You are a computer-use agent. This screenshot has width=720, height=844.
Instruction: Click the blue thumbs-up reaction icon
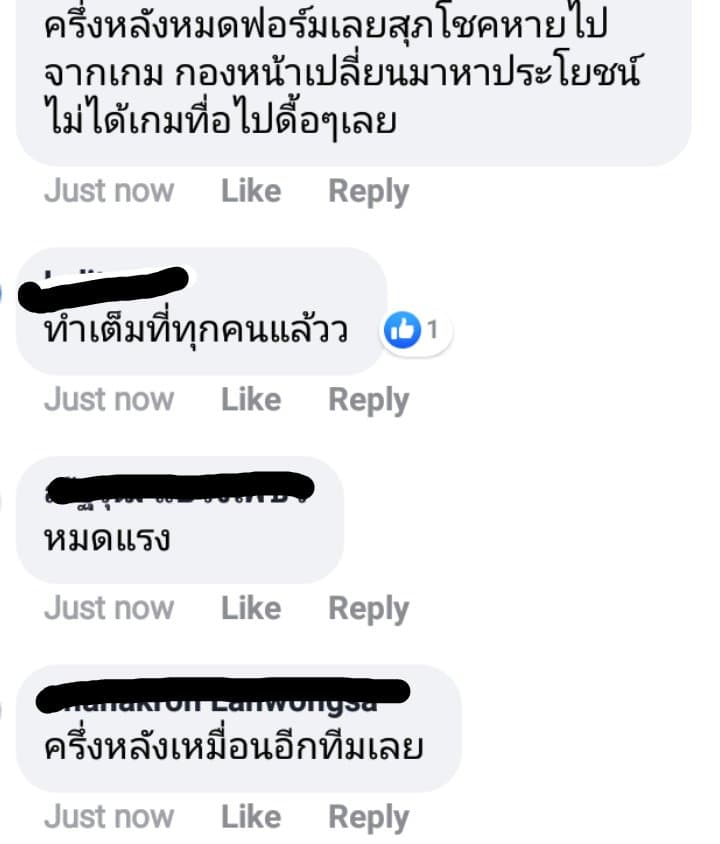[402, 329]
